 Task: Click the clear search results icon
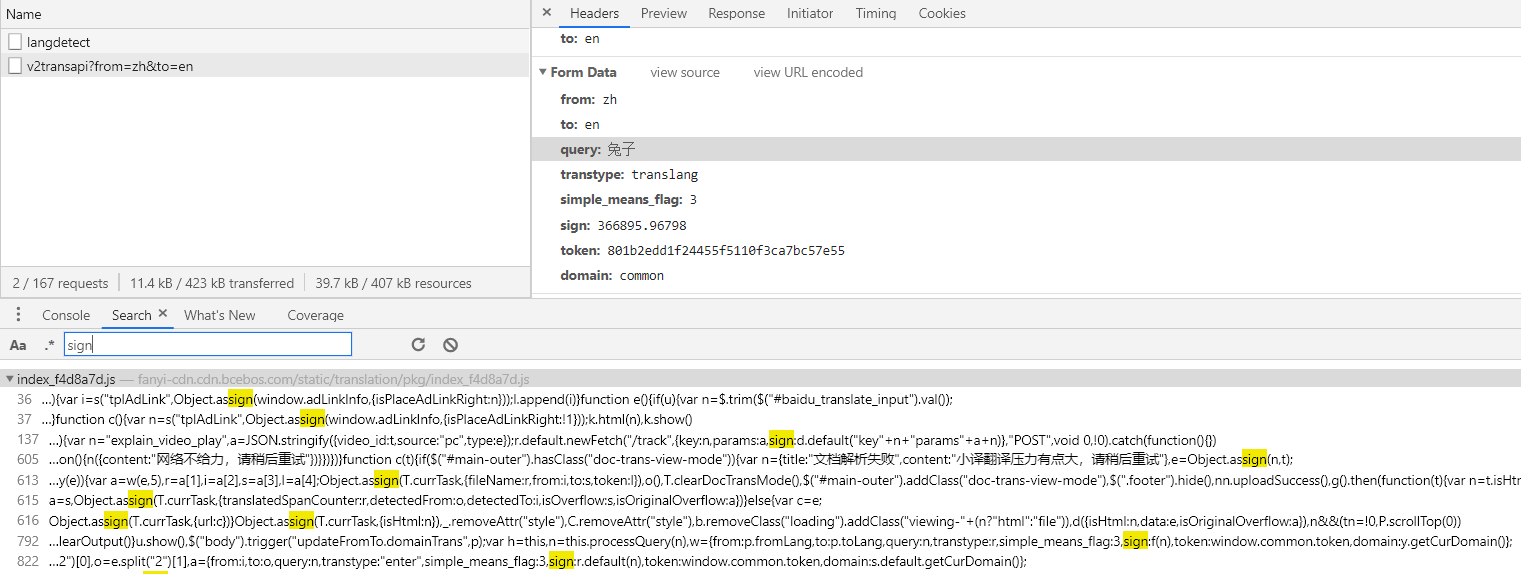click(x=450, y=345)
